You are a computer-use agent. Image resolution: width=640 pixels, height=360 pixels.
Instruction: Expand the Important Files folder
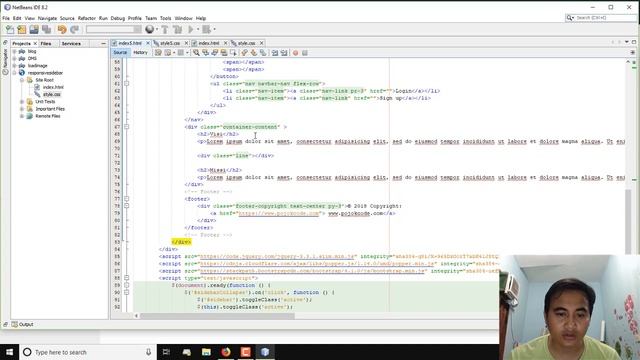(x=22, y=109)
